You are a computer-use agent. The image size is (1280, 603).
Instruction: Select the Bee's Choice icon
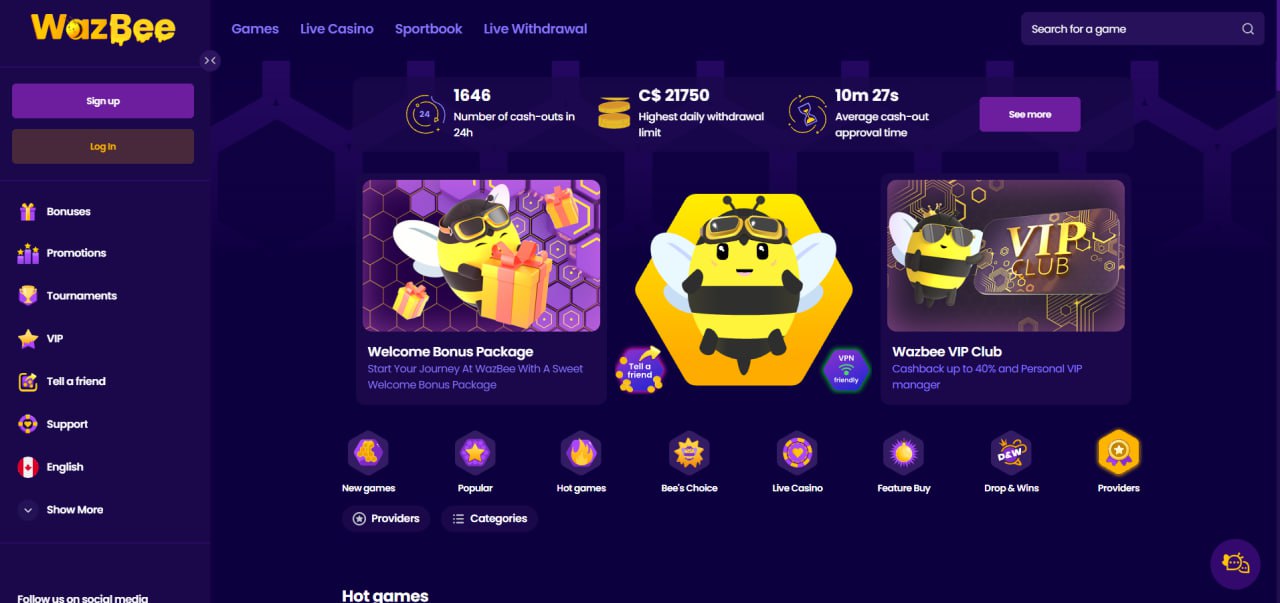(x=689, y=453)
